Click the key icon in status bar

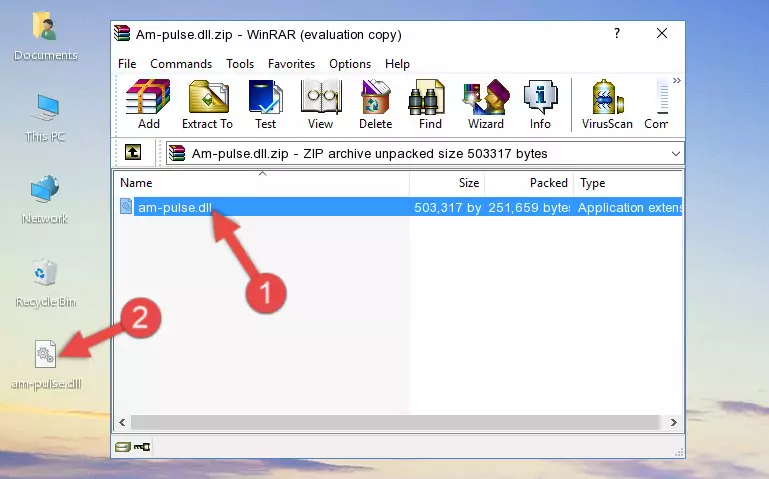click(142, 447)
